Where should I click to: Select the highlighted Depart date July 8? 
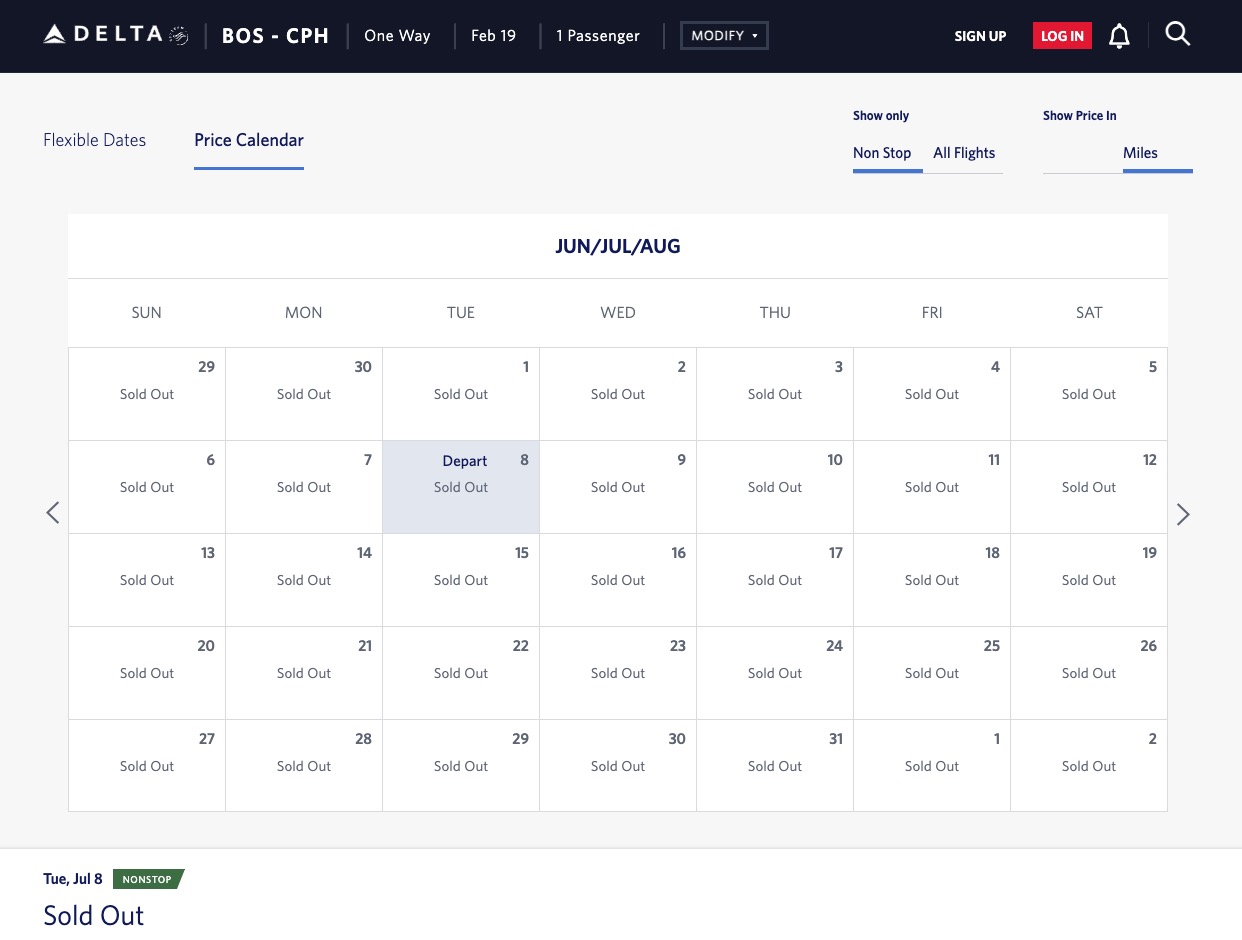tap(461, 487)
